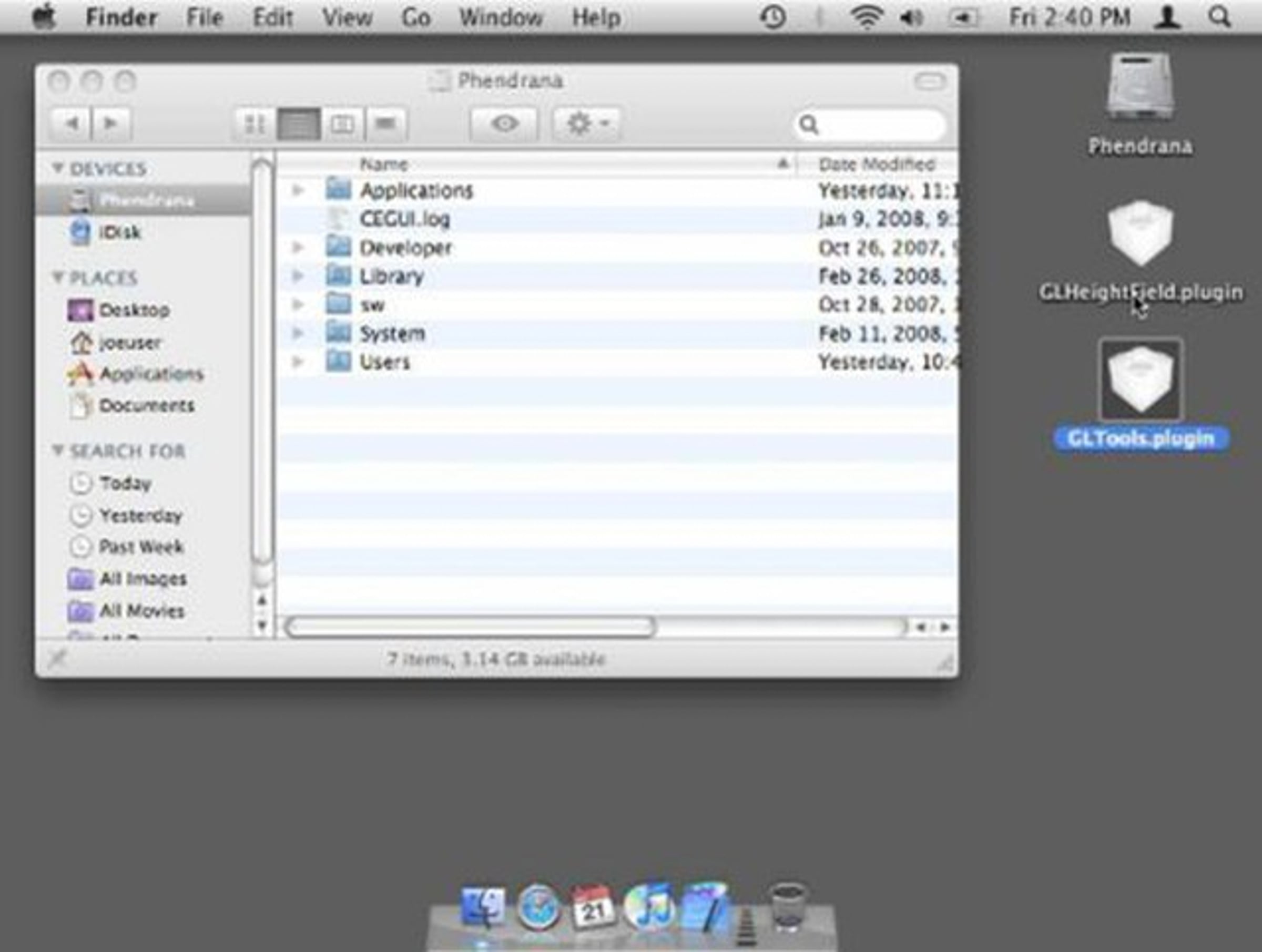
Task: Open Spotlight search magnifier
Action: (1219, 18)
